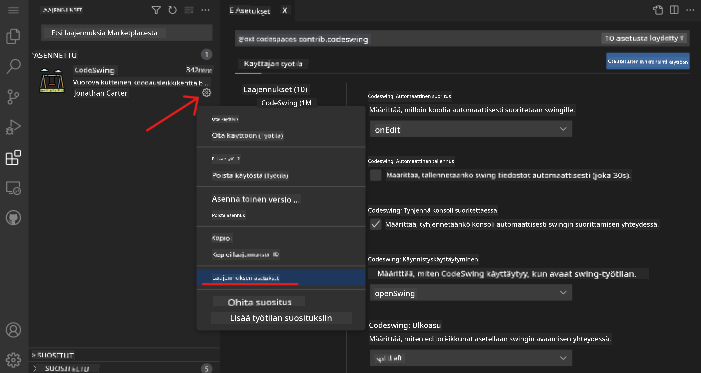Open the GitHub icon in activity bar

13,218
